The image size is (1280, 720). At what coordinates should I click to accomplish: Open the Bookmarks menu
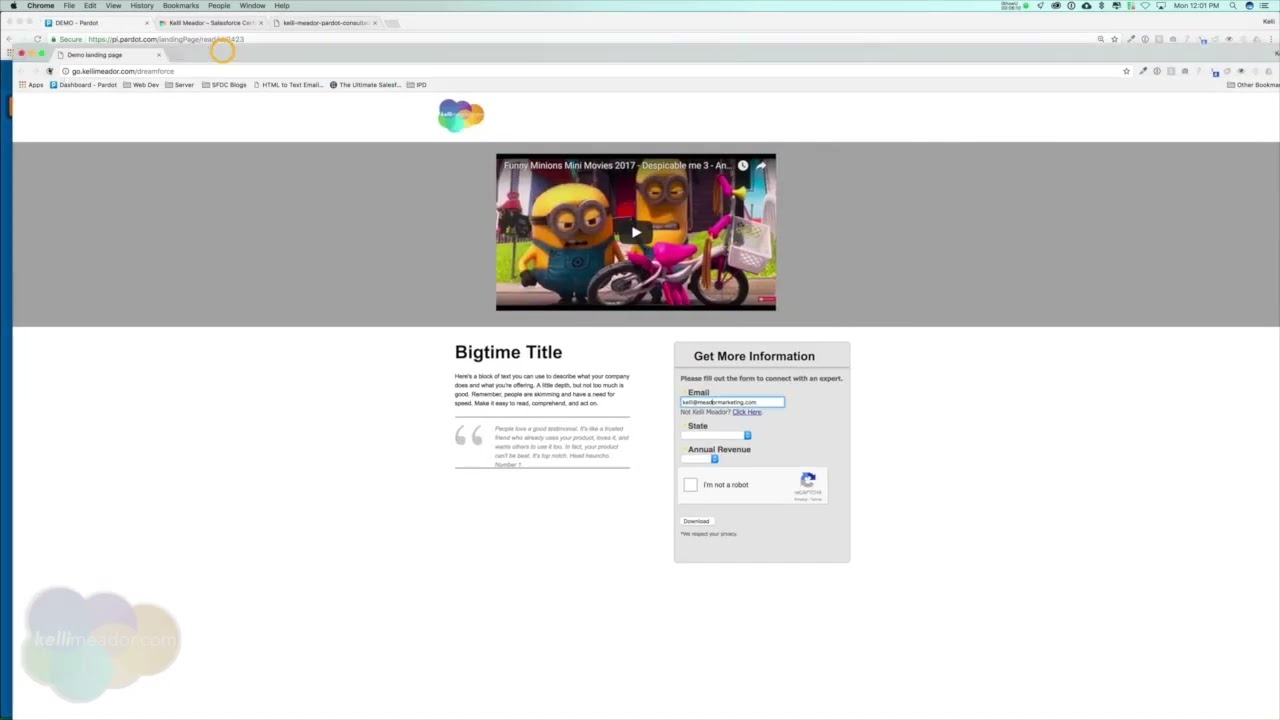pos(181,6)
